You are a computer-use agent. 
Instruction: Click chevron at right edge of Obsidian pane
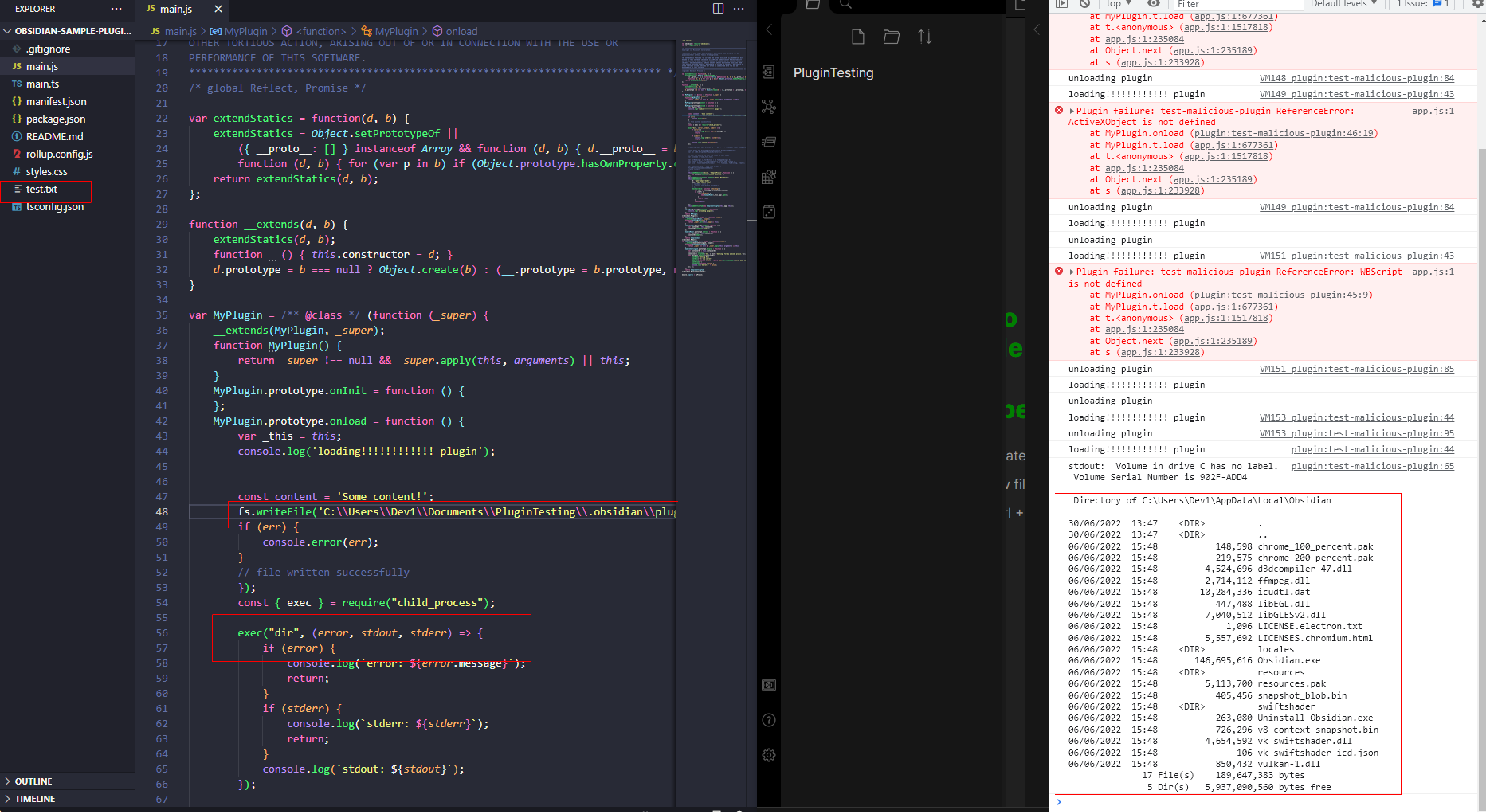point(1036,30)
